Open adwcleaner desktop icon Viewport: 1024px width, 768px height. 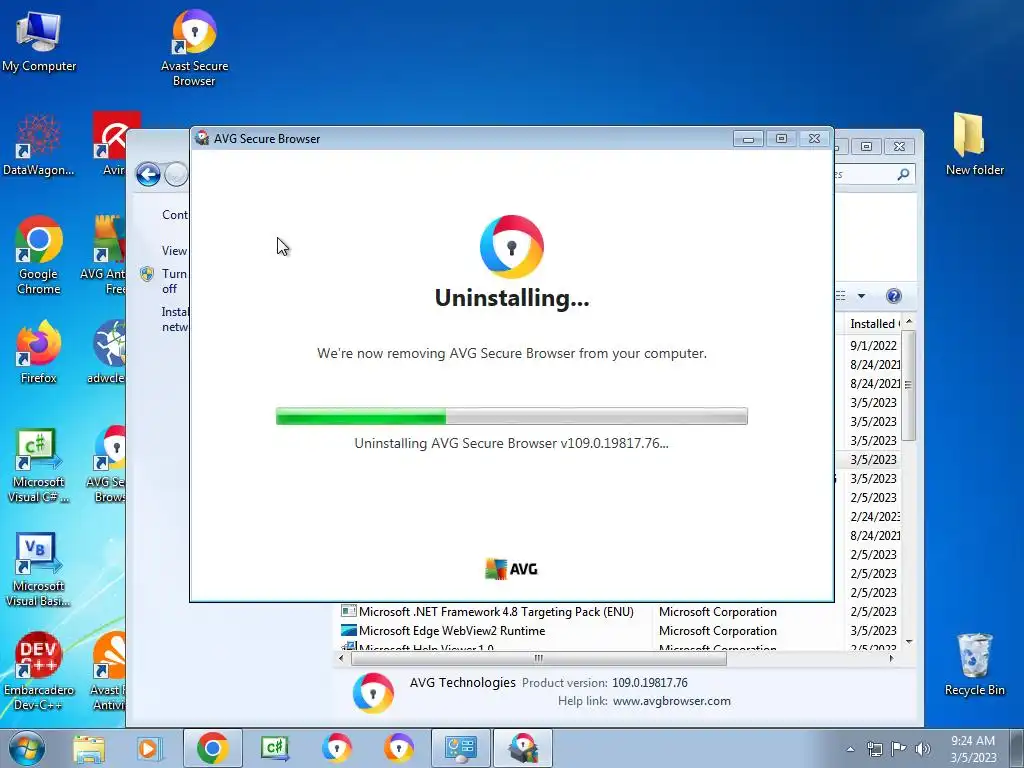point(108,351)
